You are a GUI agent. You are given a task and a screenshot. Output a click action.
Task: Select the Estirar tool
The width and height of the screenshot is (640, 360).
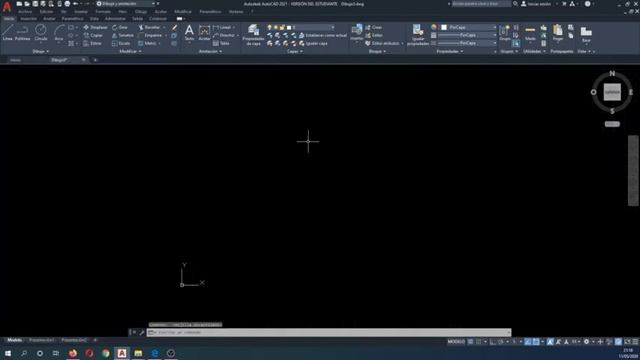tap(93, 43)
